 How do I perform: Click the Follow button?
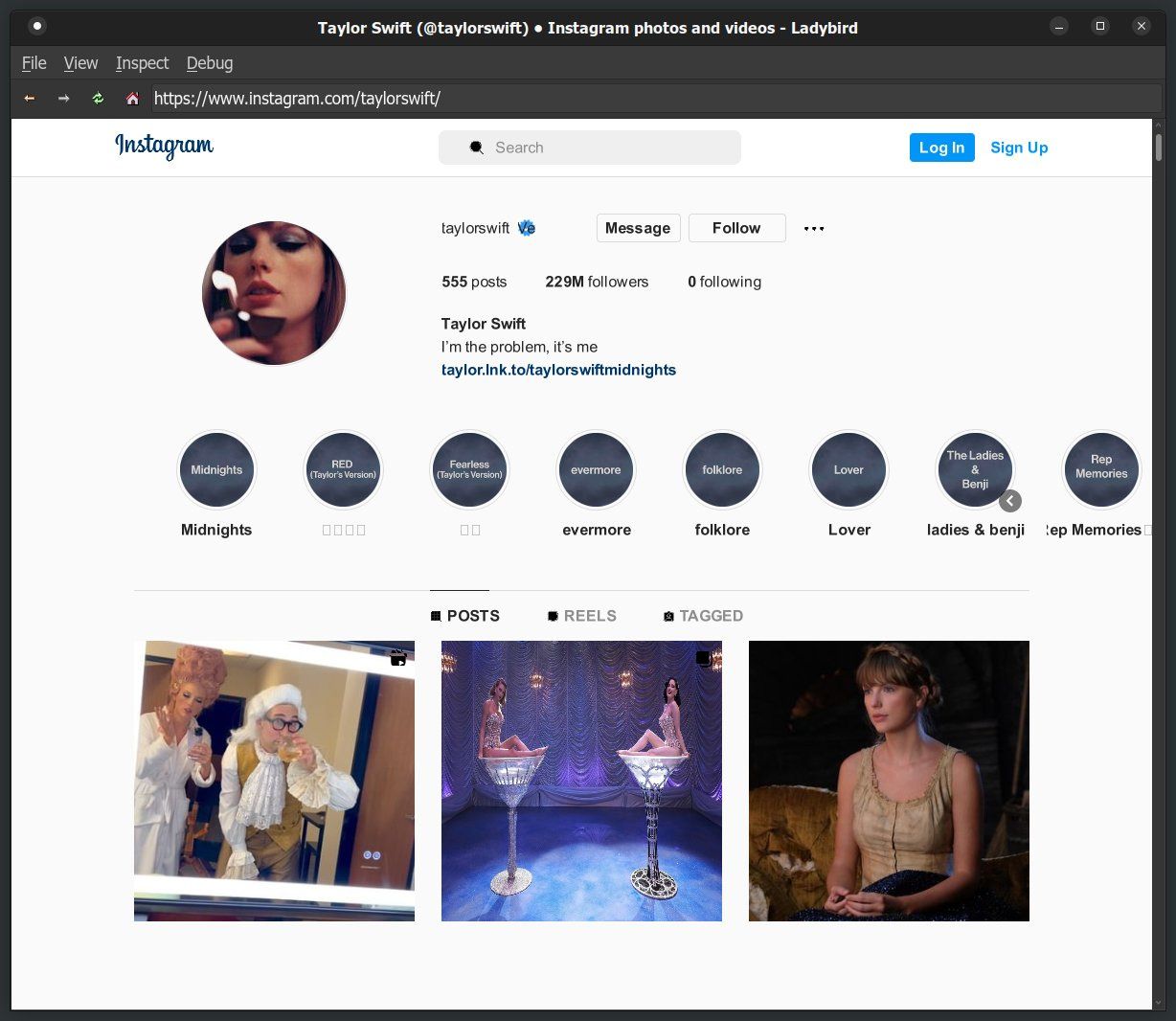click(736, 228)
